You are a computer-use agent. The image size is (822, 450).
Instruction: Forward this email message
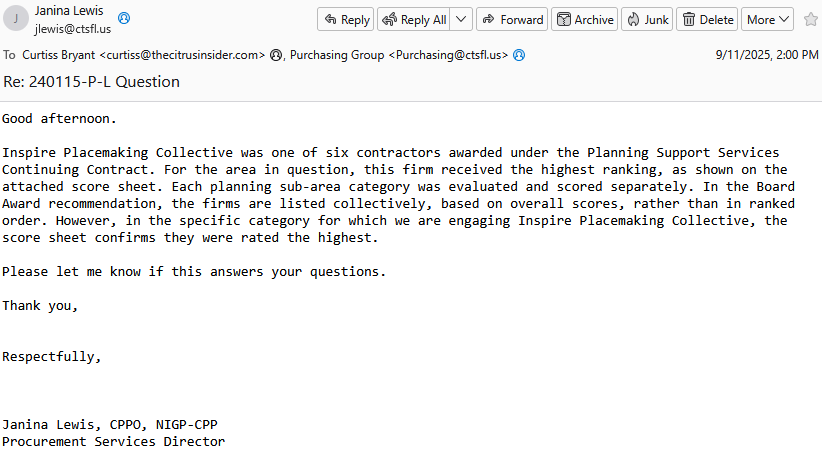(x=512, y=19)
